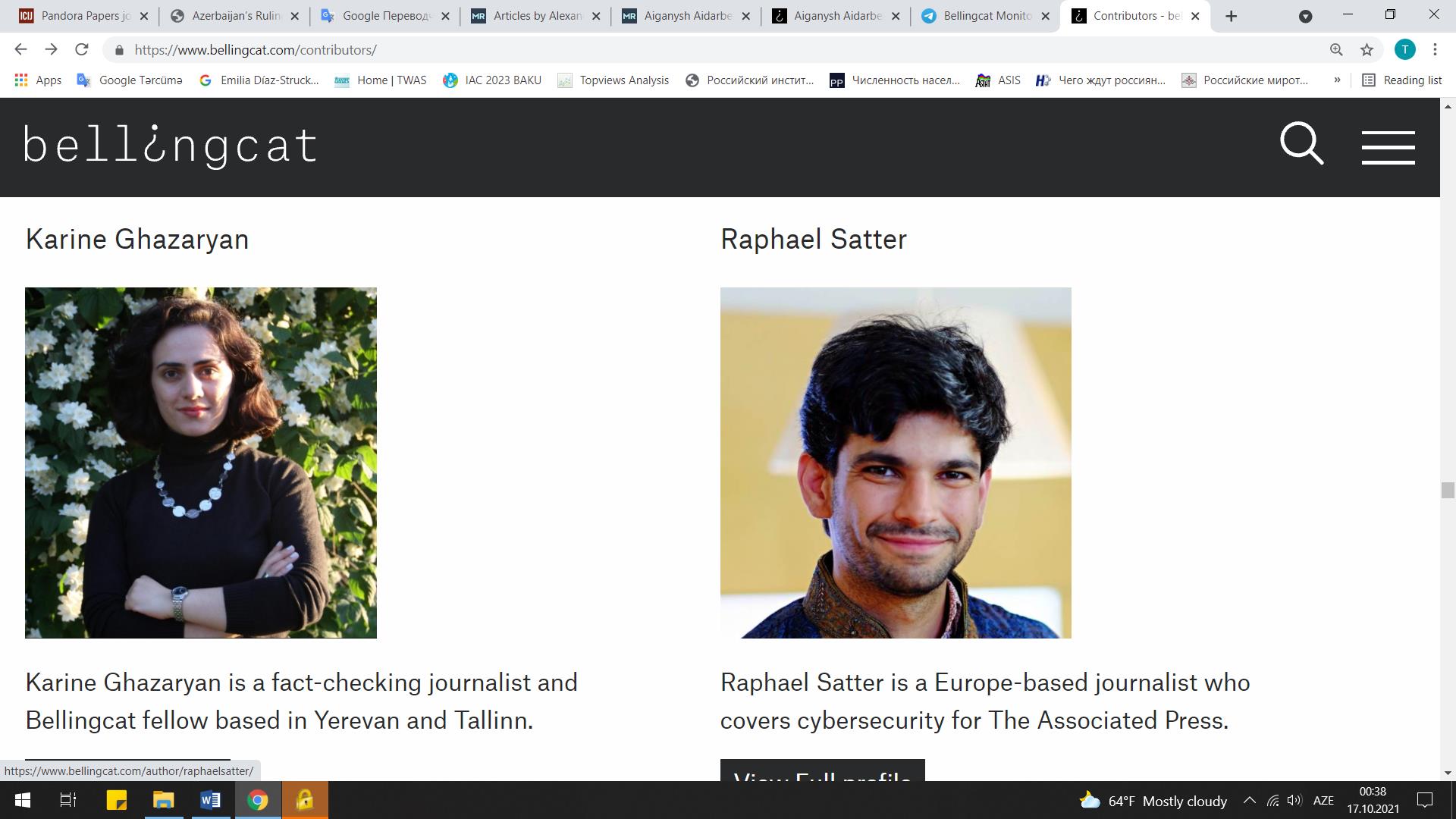The image size is (1456, 819).
Task: Open the Chrome zoom indicator icon
Action: pyautogui.click(x=1336, y=50)
